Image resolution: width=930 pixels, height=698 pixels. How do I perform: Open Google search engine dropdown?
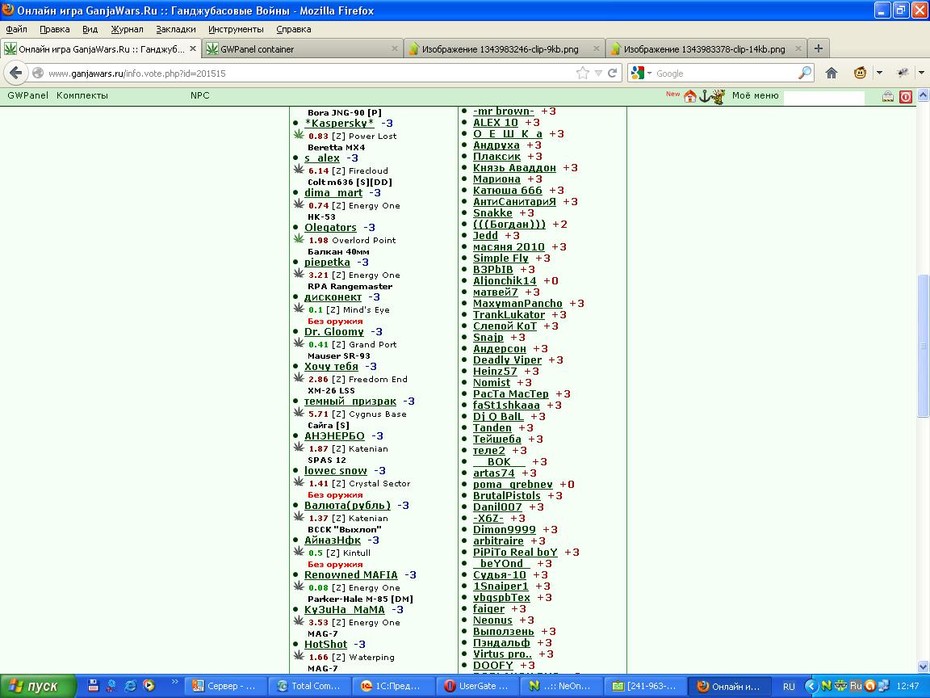tap(649, 73)
